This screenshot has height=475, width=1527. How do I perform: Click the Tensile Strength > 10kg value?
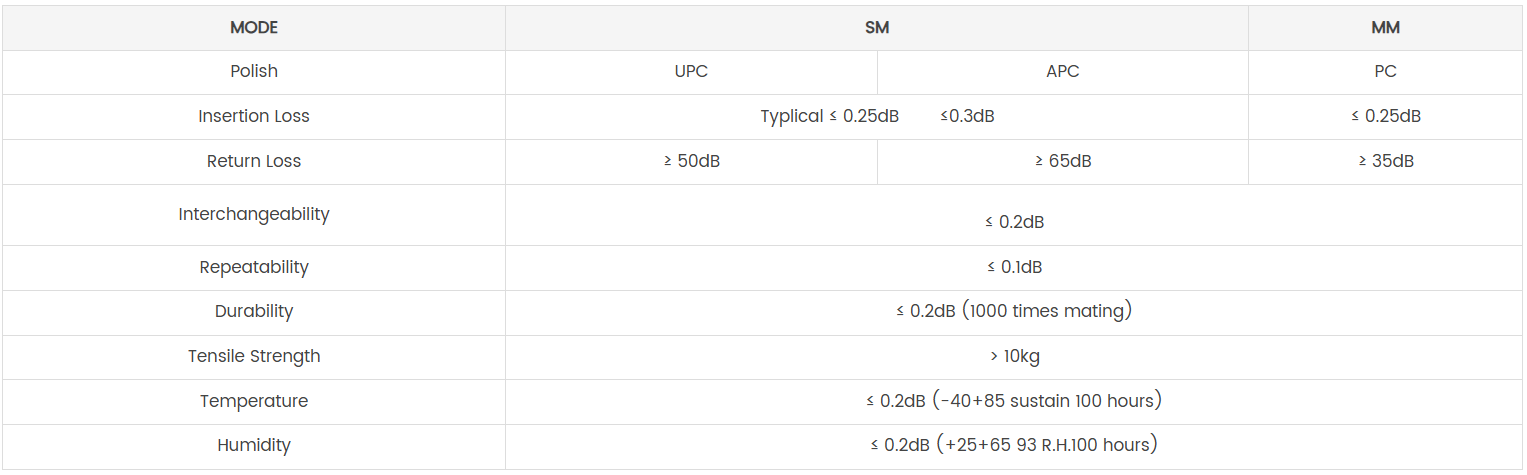click(1014, 356)
